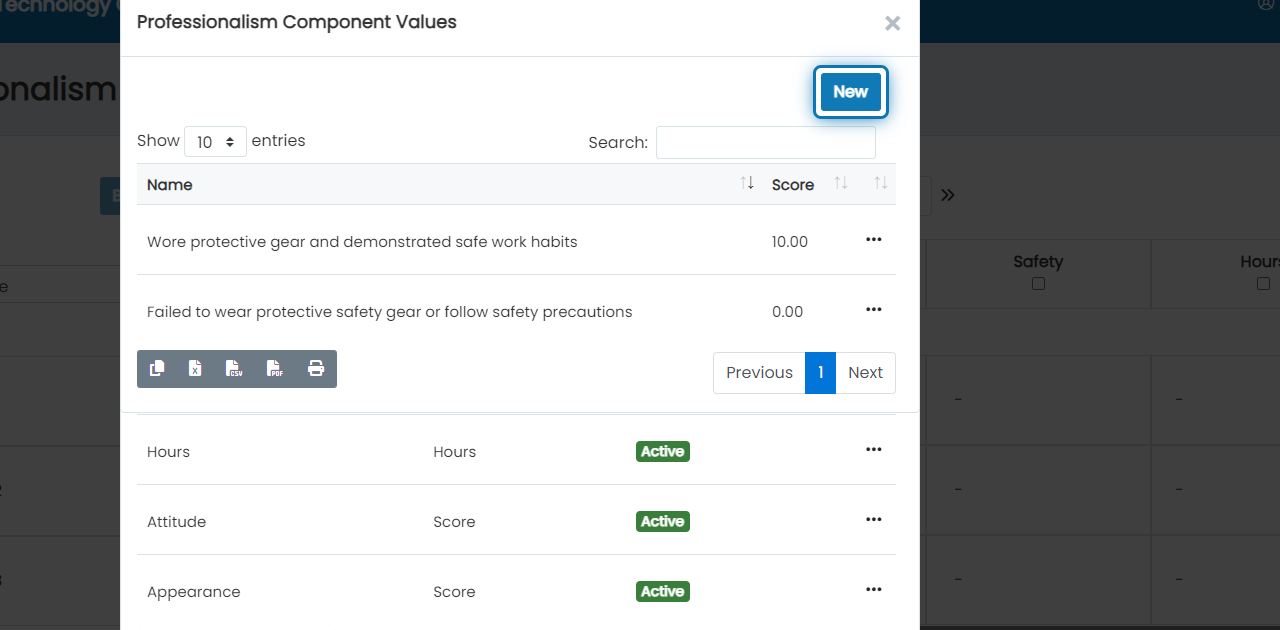
Task: Click the Active badge in Attitude row
Action: 663,522
